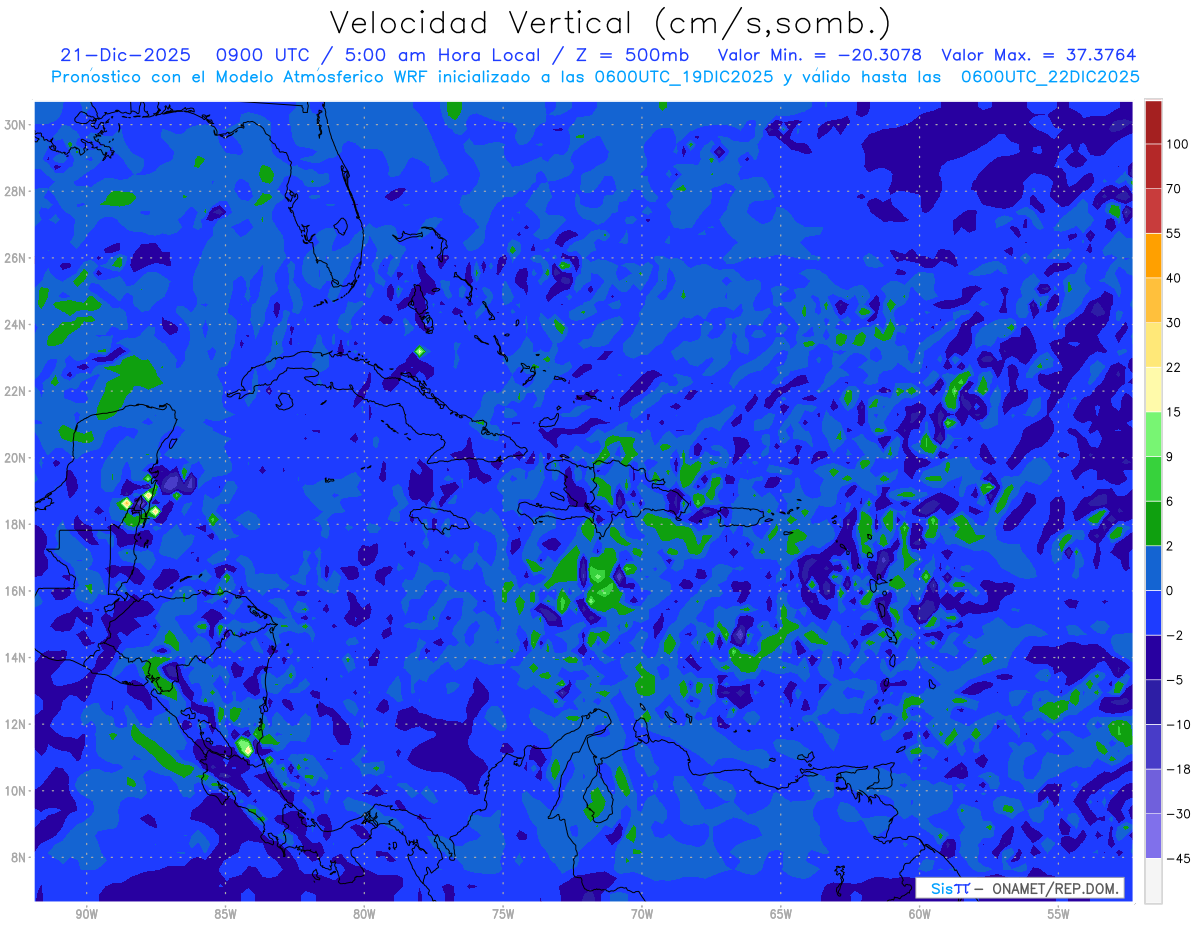Pick the red swatch between 70 and 100
1200x927 pixels.
[x=1153, y=166]
